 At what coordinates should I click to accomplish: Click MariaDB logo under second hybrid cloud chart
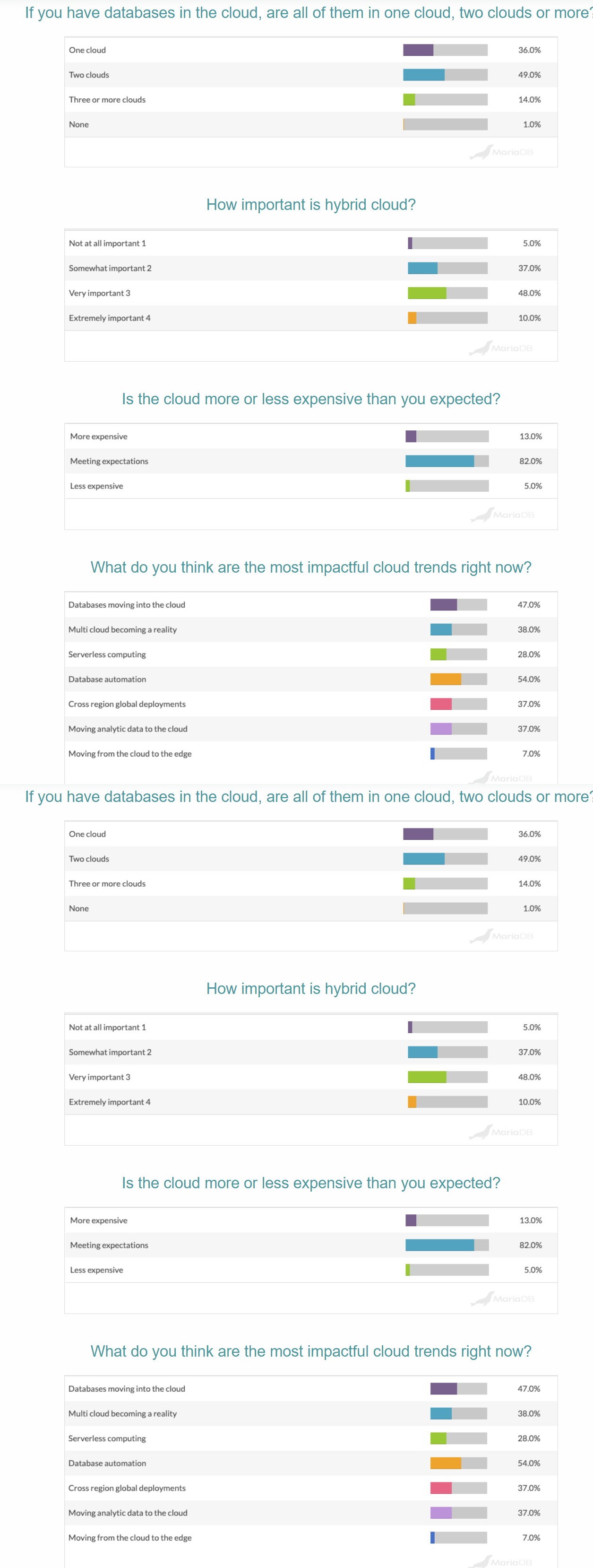[x=501, y=1132]
